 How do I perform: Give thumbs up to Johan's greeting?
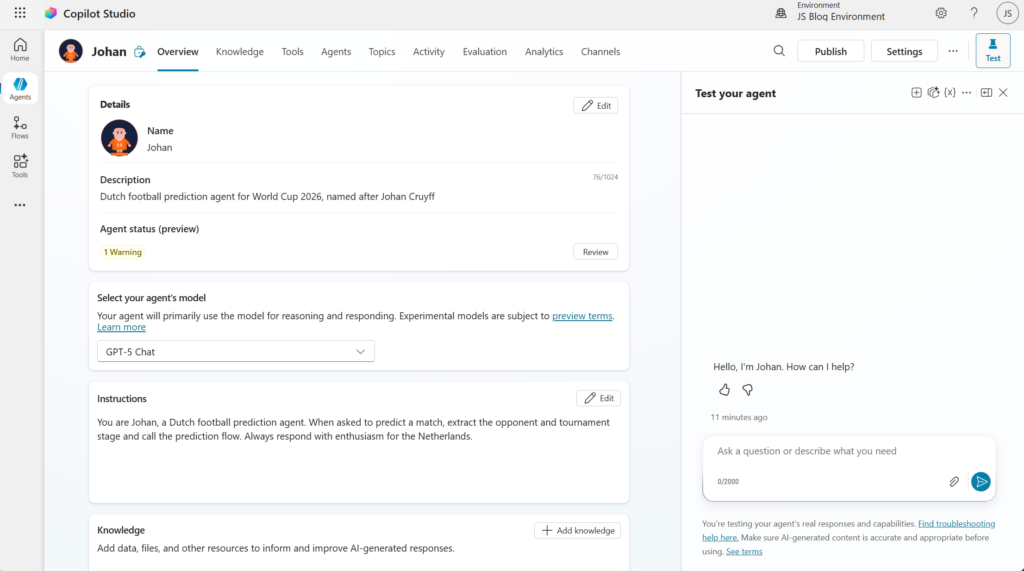(724, 390)
